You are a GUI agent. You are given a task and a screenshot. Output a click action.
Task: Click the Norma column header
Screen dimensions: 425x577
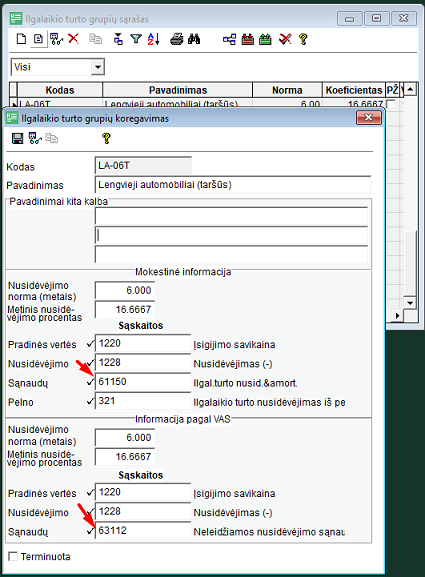click(x=287, y=90)
